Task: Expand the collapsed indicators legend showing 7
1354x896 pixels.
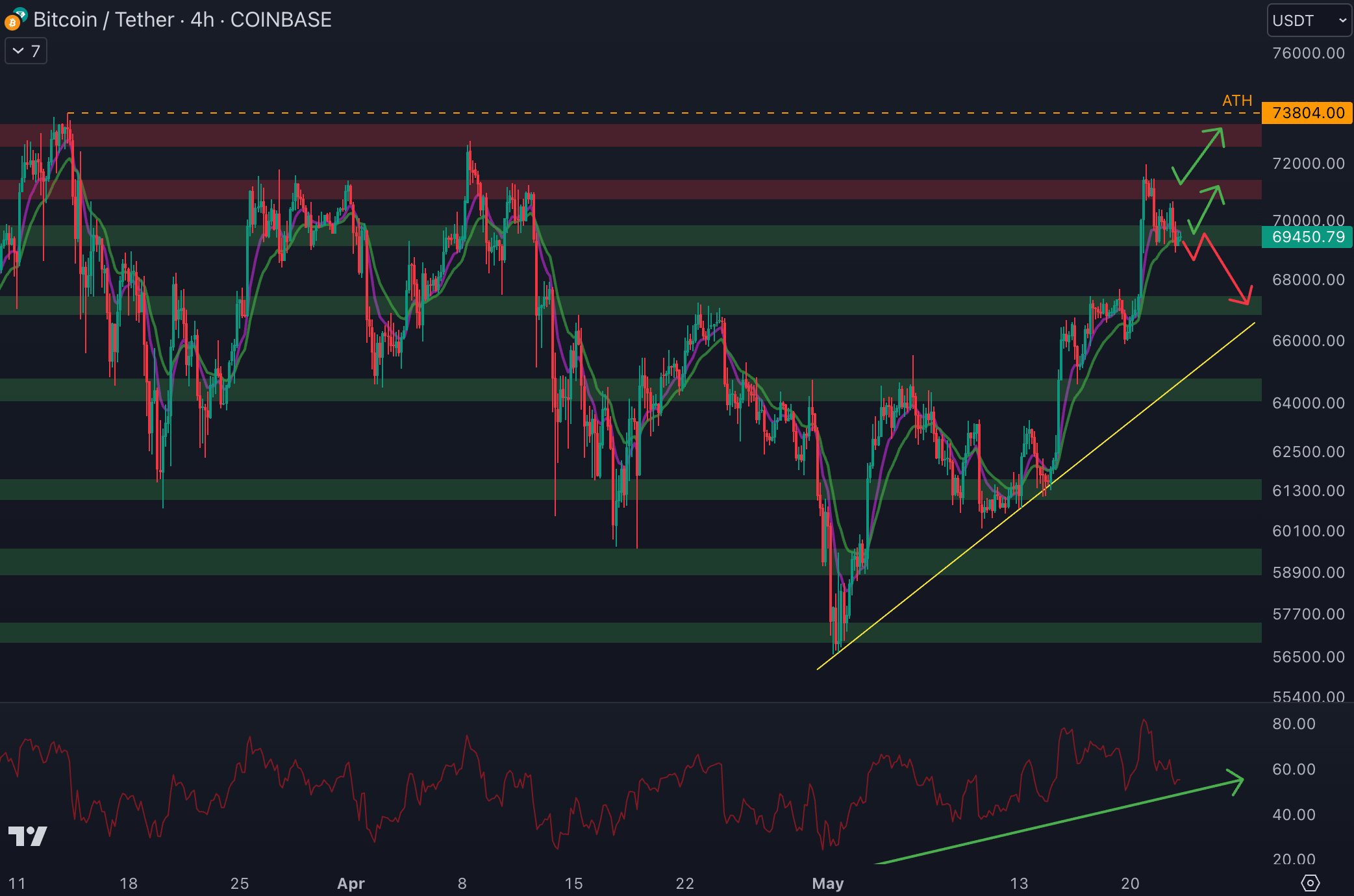Action: pyautogui.click(x=26, y=51)
